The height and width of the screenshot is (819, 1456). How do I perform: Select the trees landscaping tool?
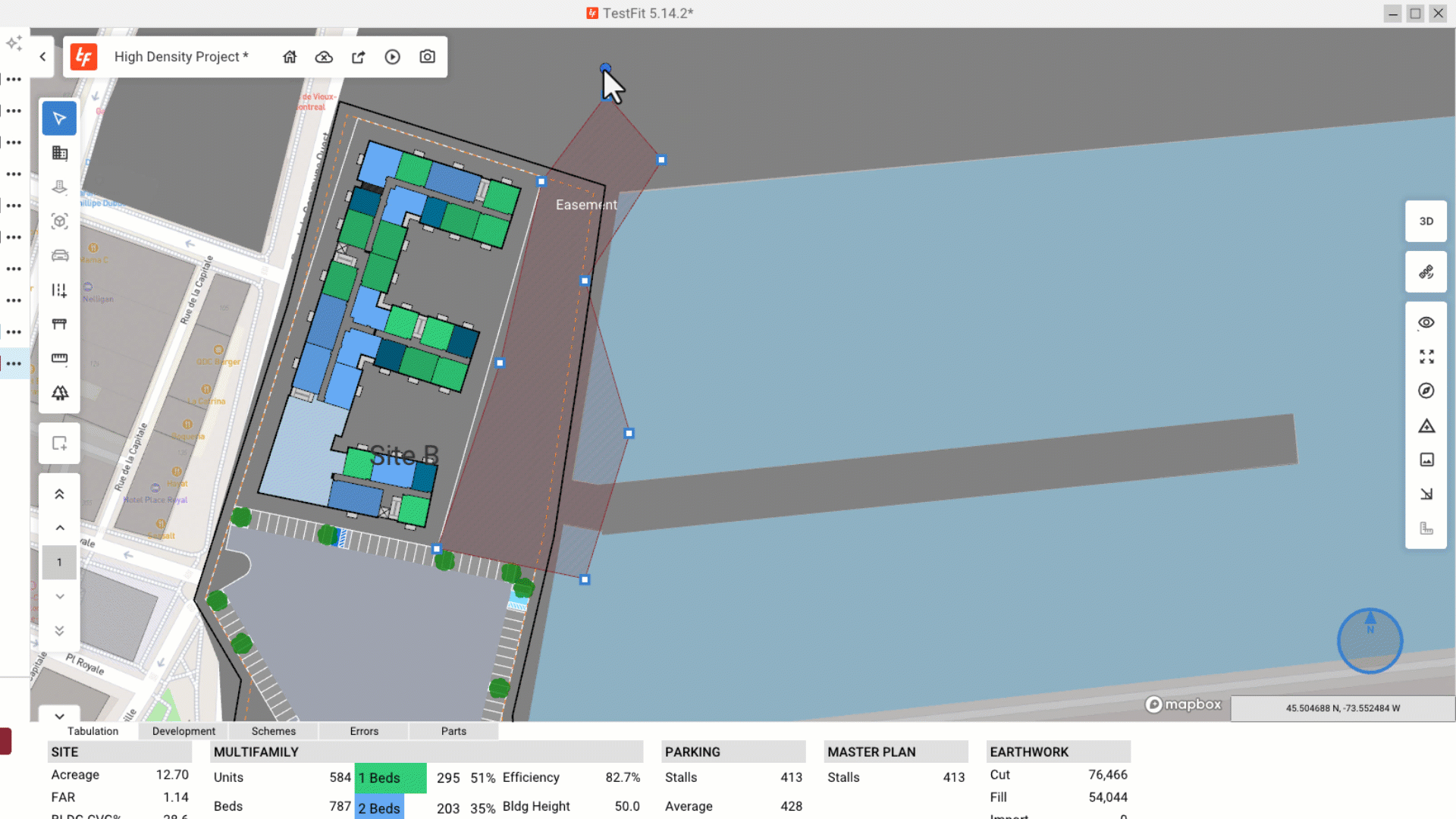point(59,393)
